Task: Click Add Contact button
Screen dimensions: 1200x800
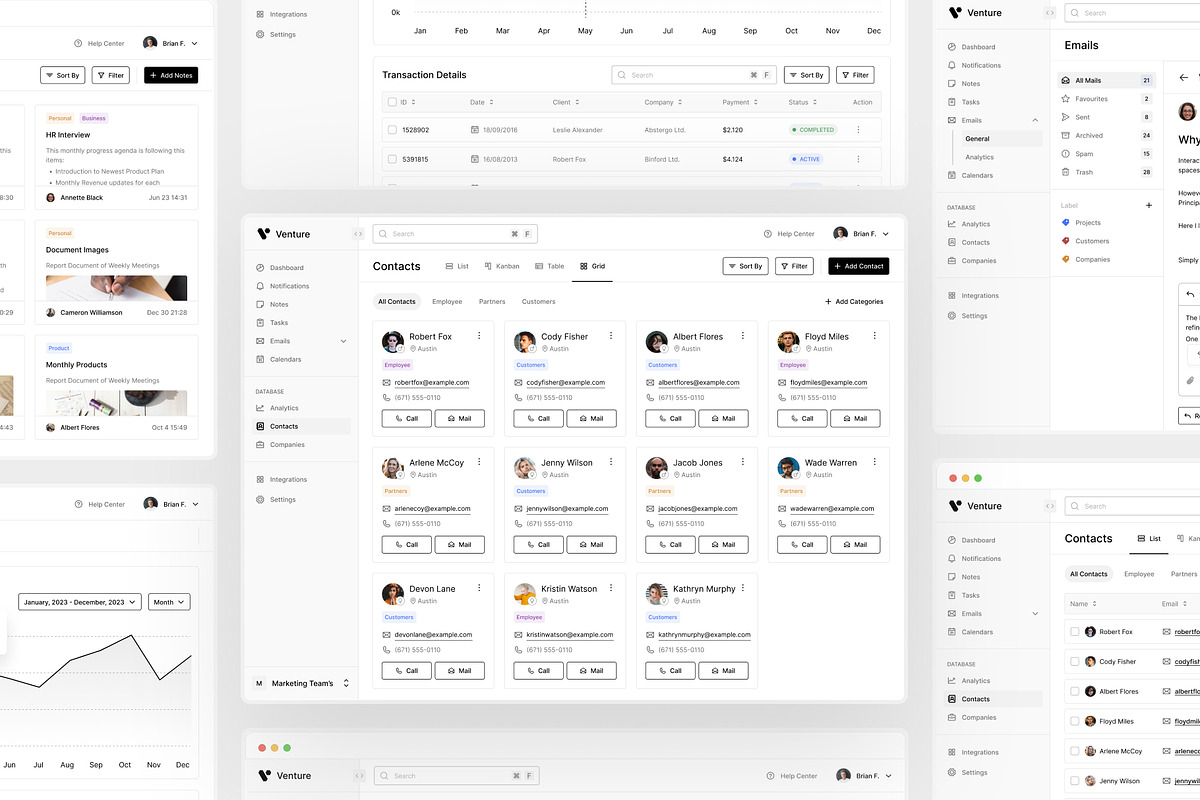Action: [x=859, y=266]
